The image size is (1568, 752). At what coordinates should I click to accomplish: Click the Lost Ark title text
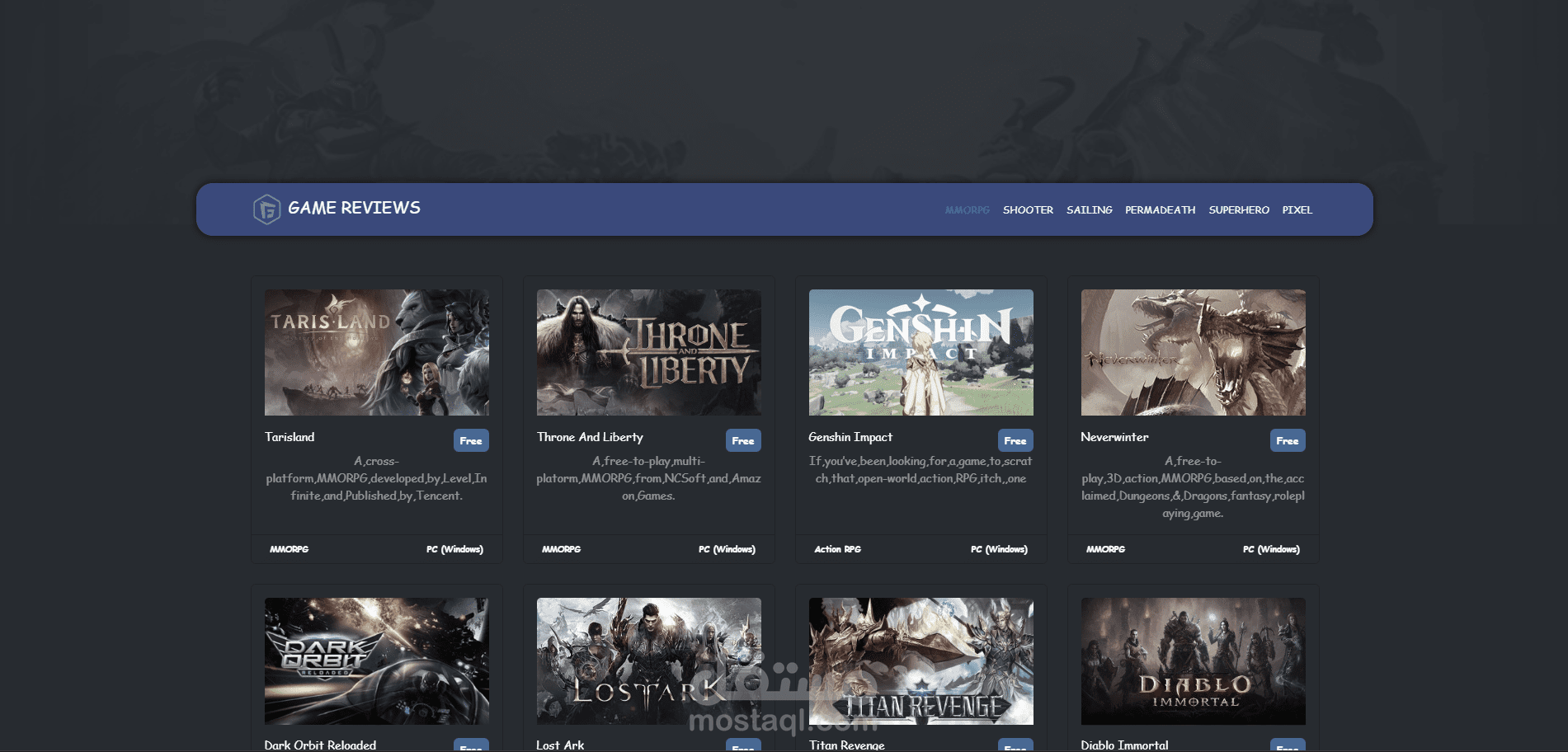pos(560,745)
